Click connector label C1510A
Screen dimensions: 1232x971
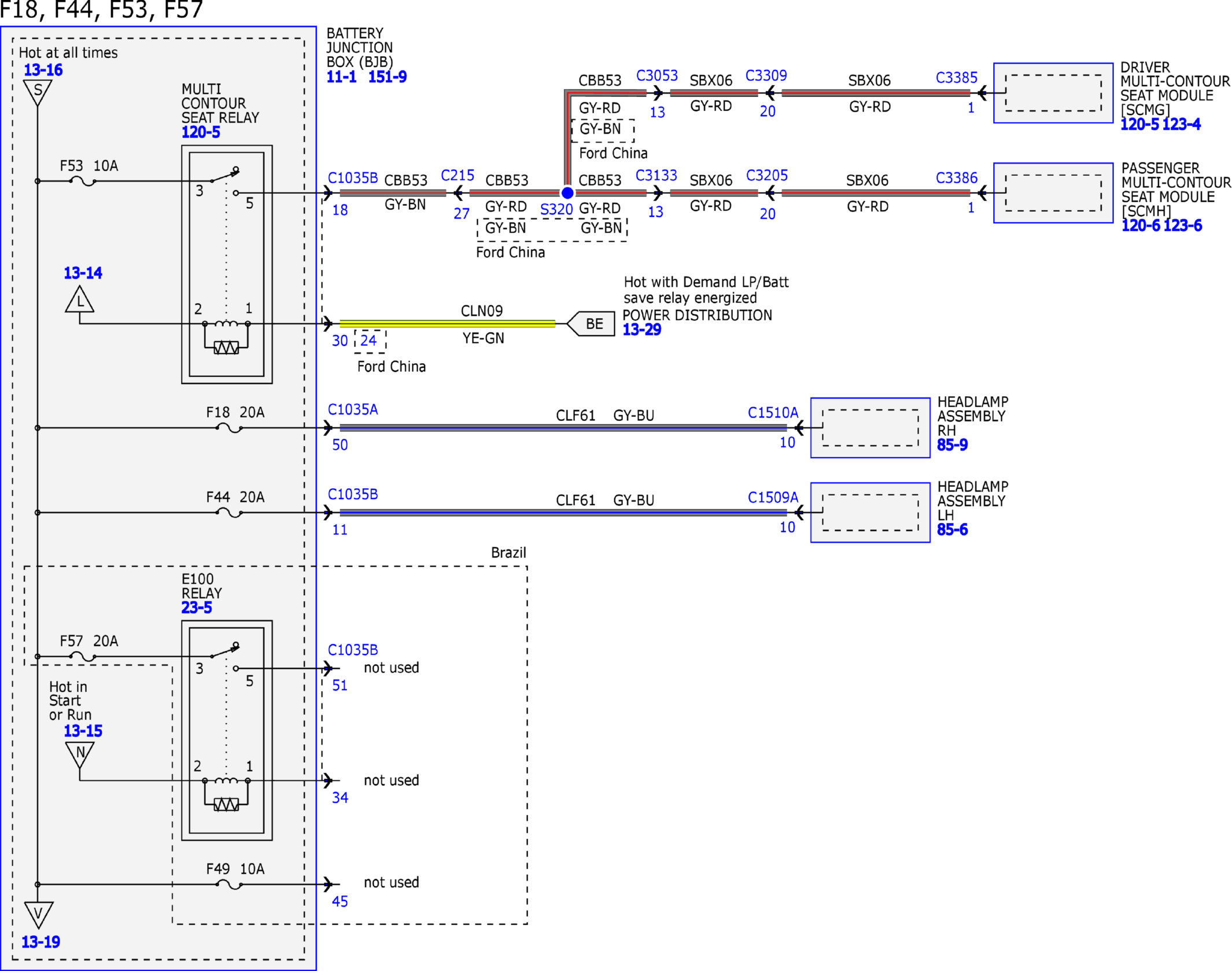(773, 412)
